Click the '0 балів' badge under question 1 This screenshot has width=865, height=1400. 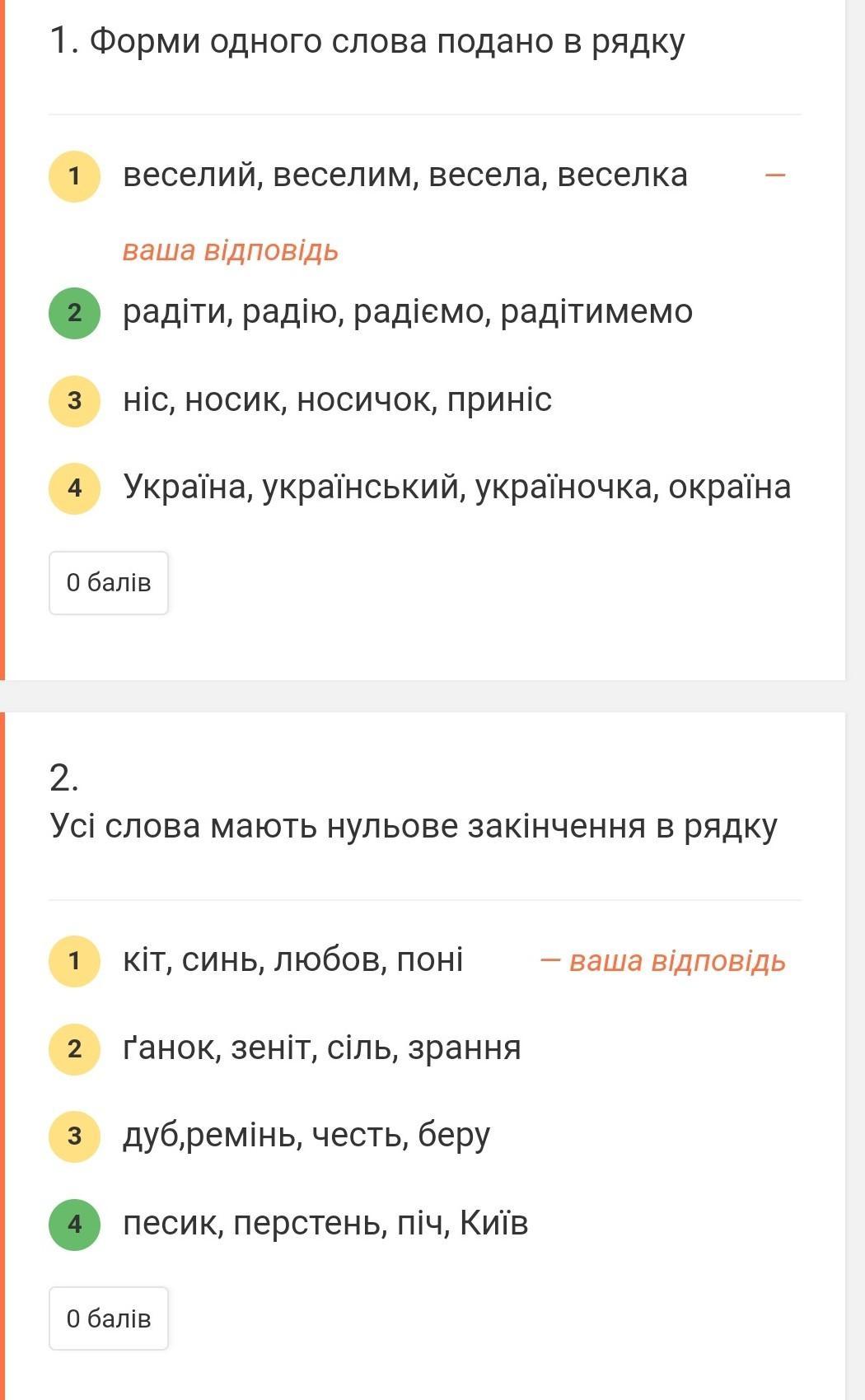pyautogui.click(x=109, y=583)
